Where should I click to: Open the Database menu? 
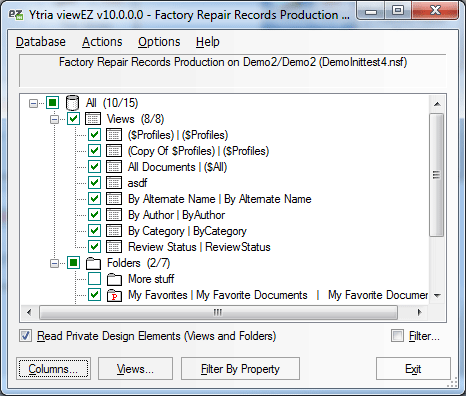point(41,42)
